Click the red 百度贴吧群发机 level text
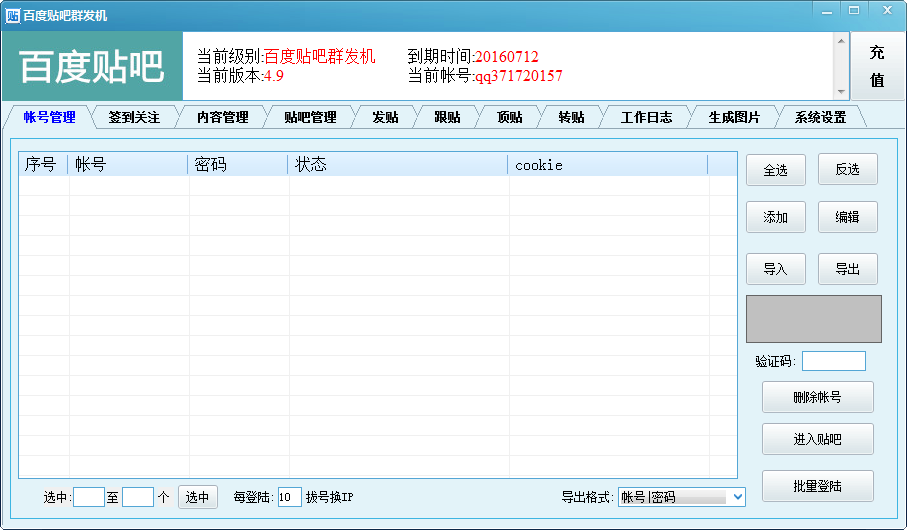This screenshot has height=530, width=907. (320, 57)
